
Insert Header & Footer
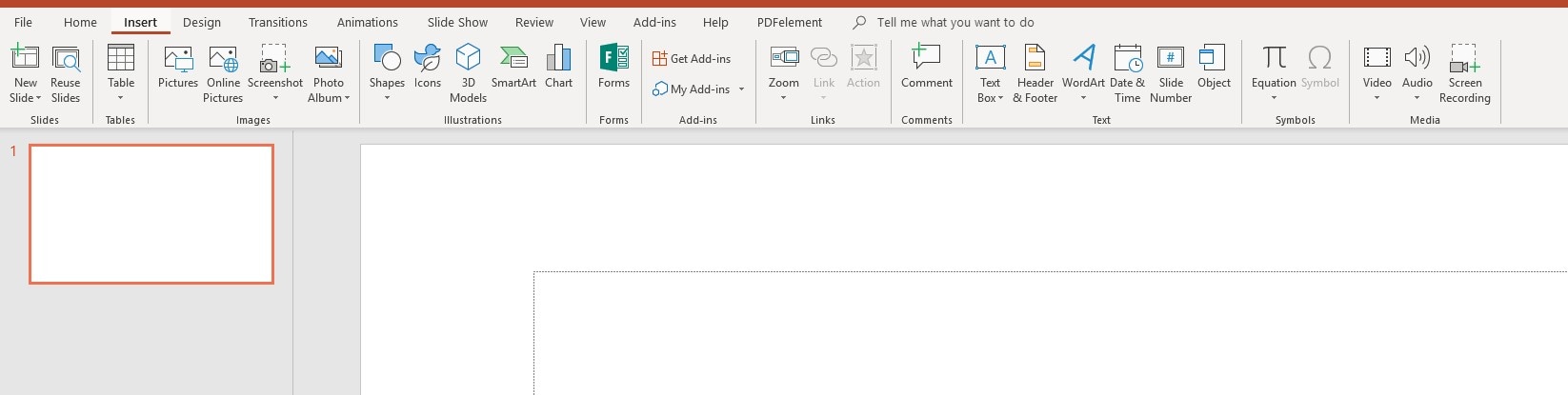click(x=1035, y=73)
